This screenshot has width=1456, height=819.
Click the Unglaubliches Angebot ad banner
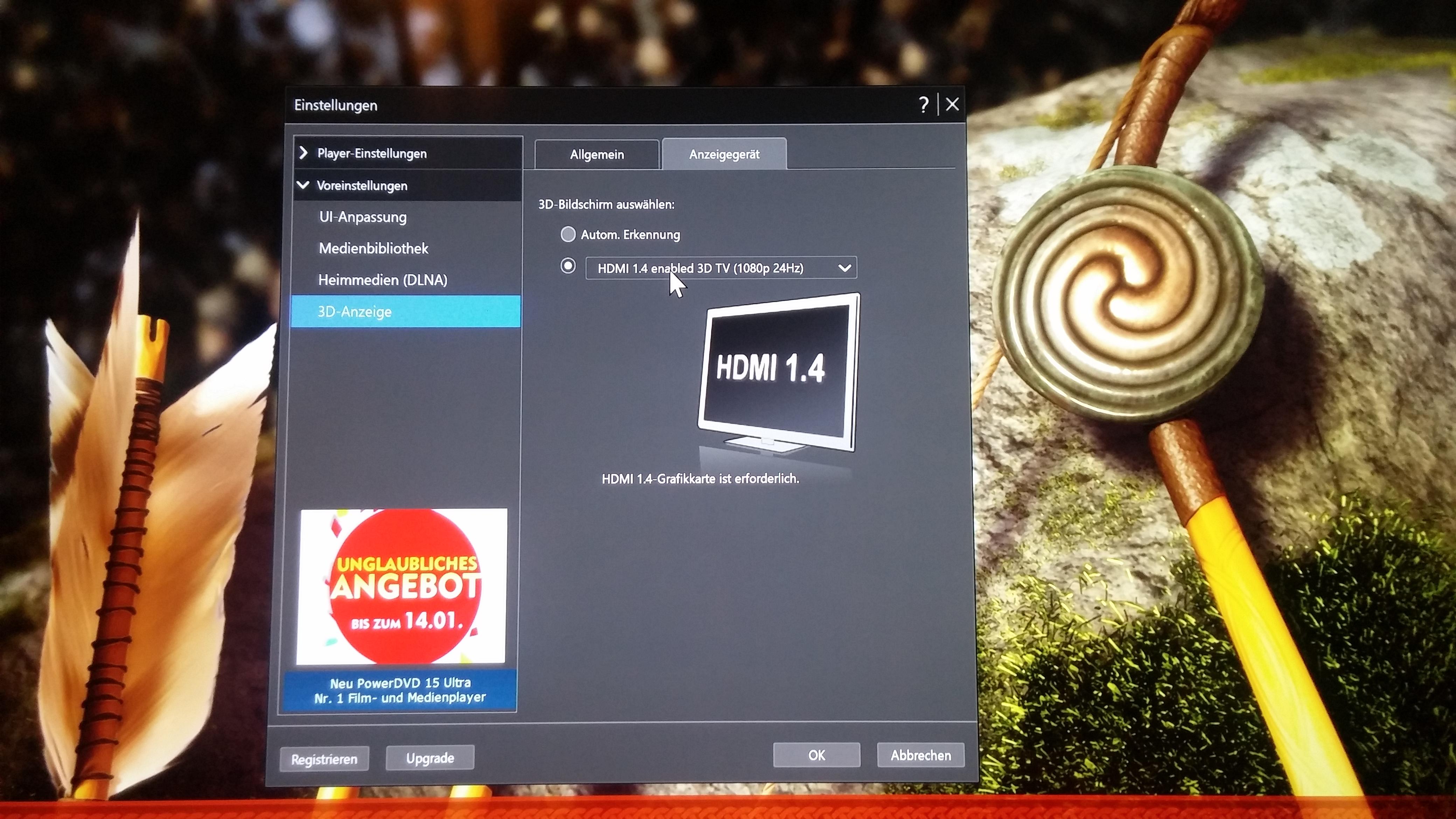(403, 586)
